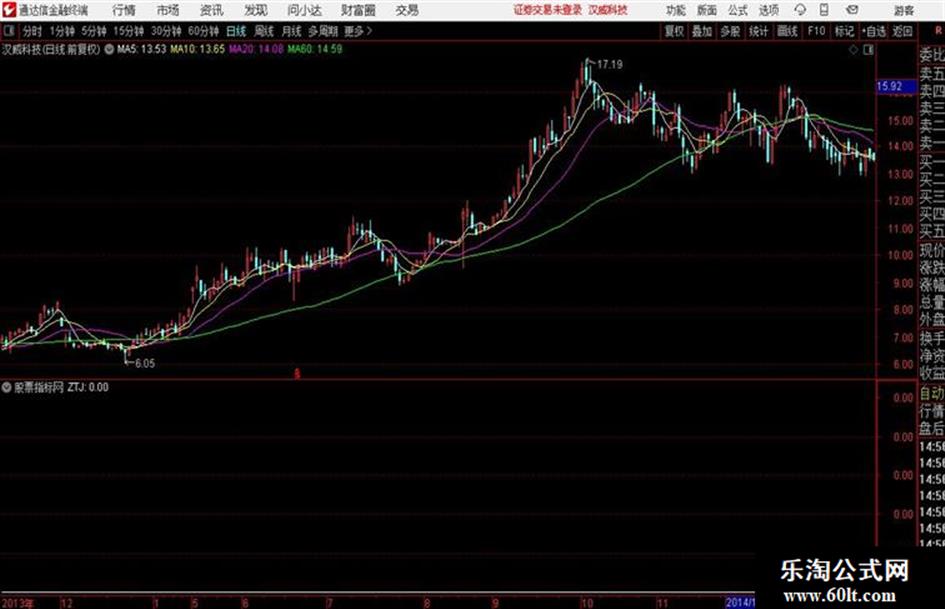This screenshot has width=945, height=609.
Task: Open the 选项 menu
Action: point(768,10)
